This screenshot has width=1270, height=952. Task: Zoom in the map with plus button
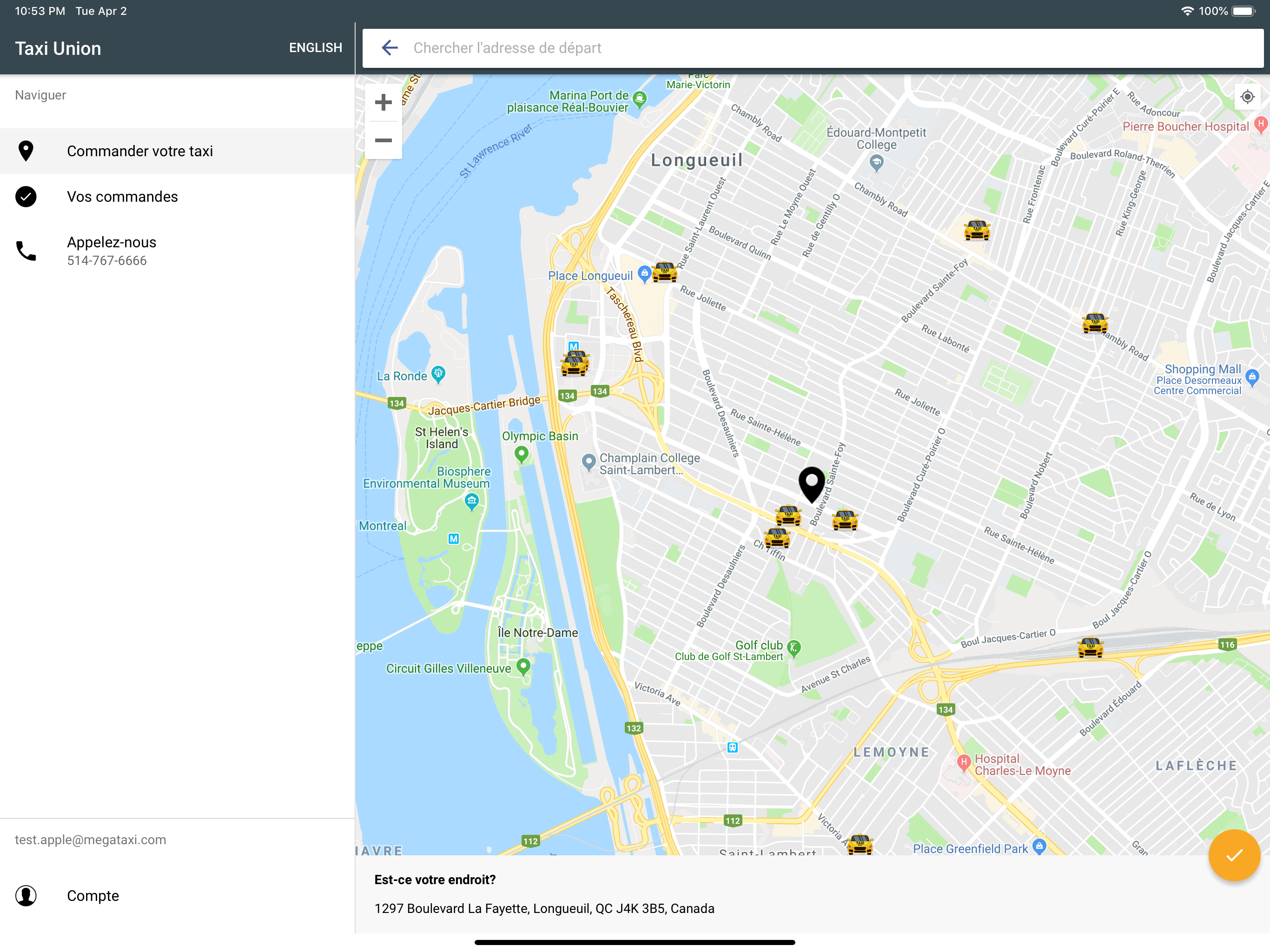tap(383, 102)
